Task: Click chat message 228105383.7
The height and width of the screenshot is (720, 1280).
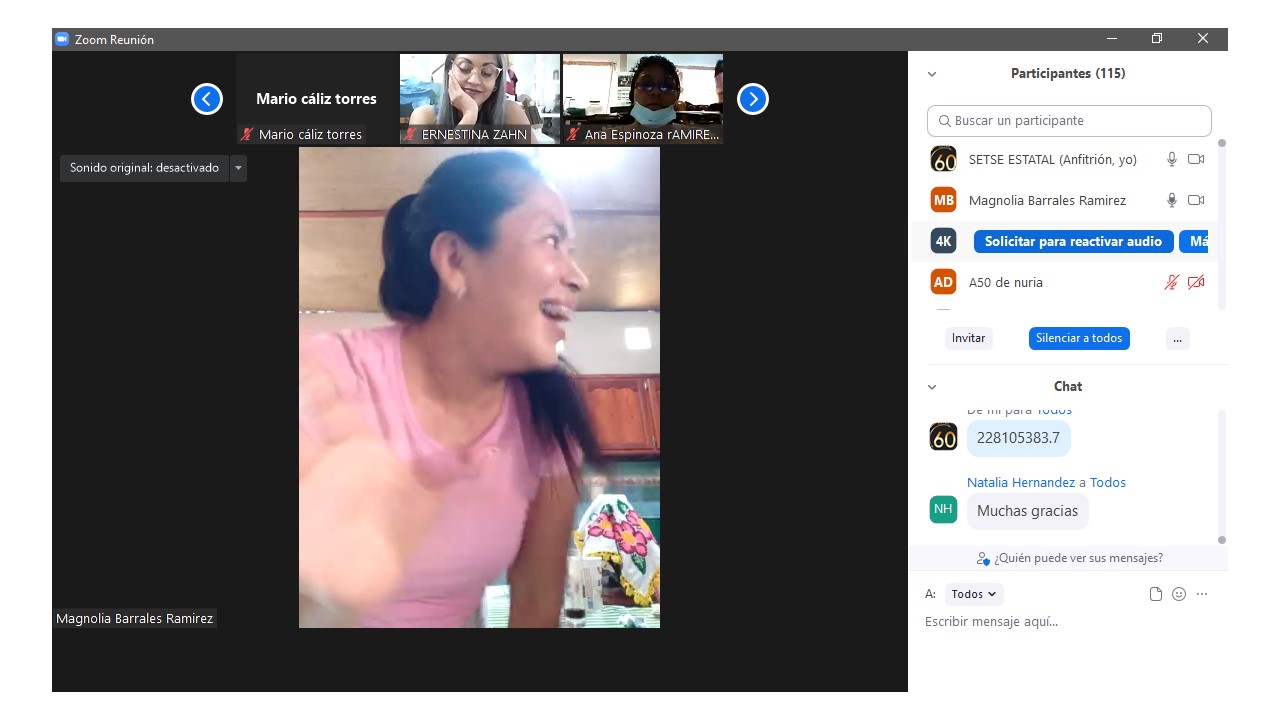Action: coord(1018,438)
